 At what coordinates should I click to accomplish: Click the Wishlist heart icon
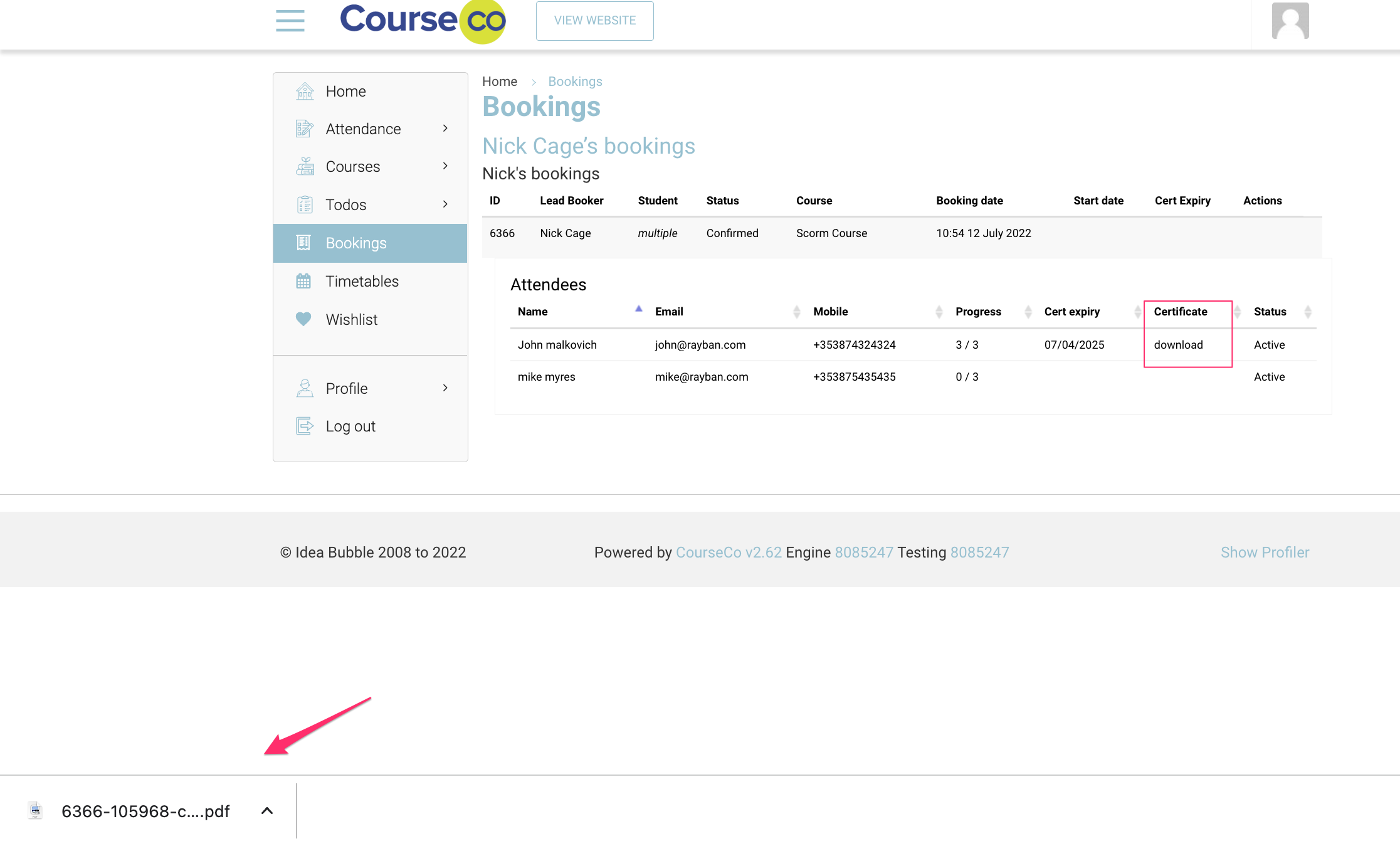coord(303,319)
